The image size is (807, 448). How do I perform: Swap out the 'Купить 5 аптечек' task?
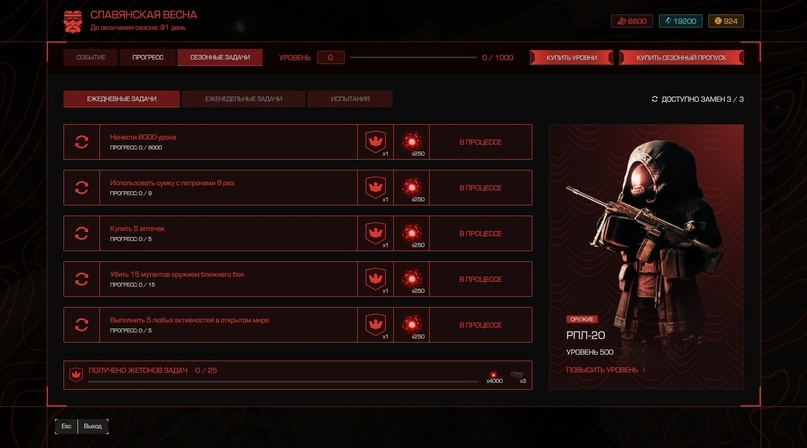[x=81, y=233]
